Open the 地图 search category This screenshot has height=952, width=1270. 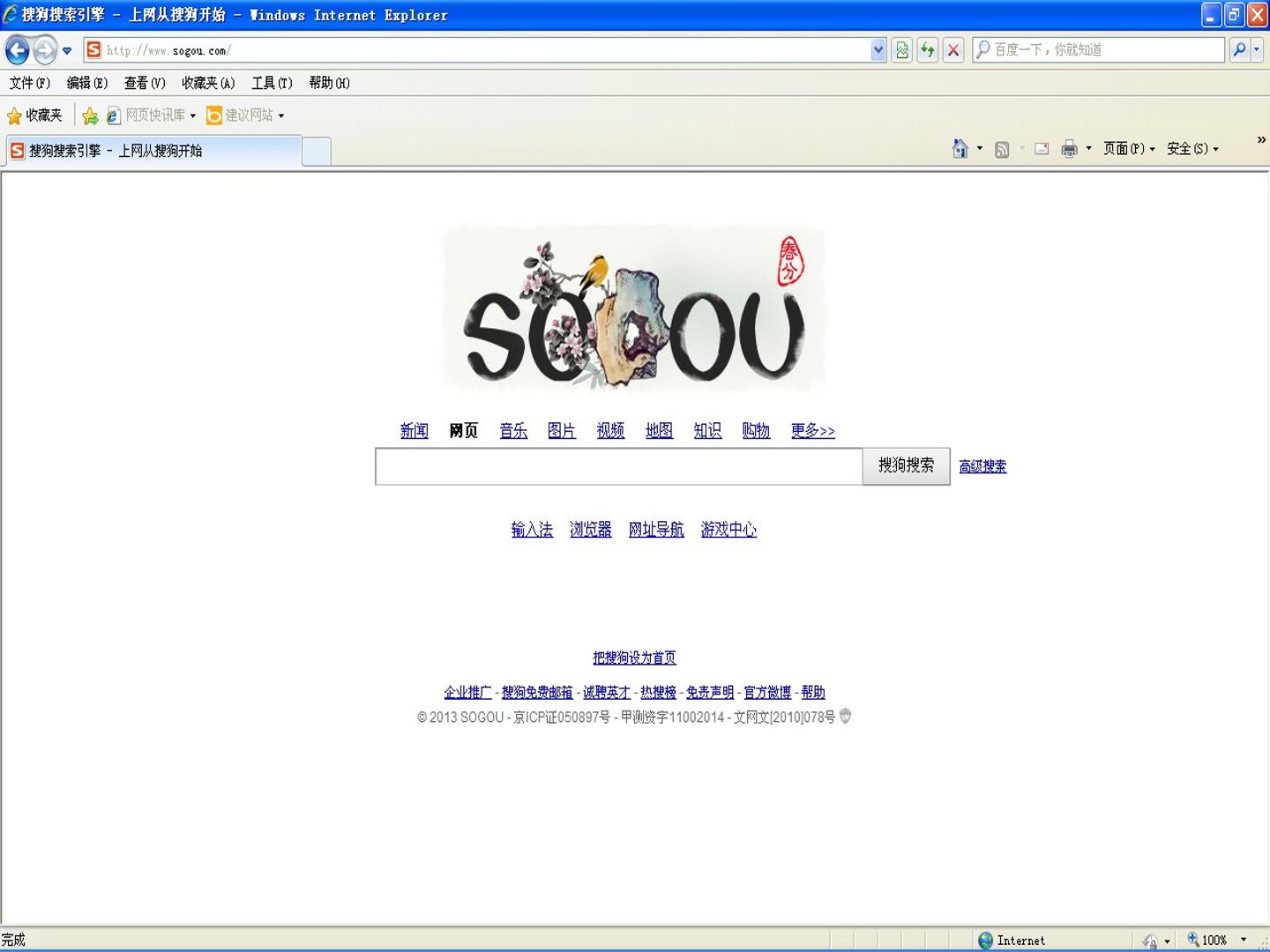[659, 431]
